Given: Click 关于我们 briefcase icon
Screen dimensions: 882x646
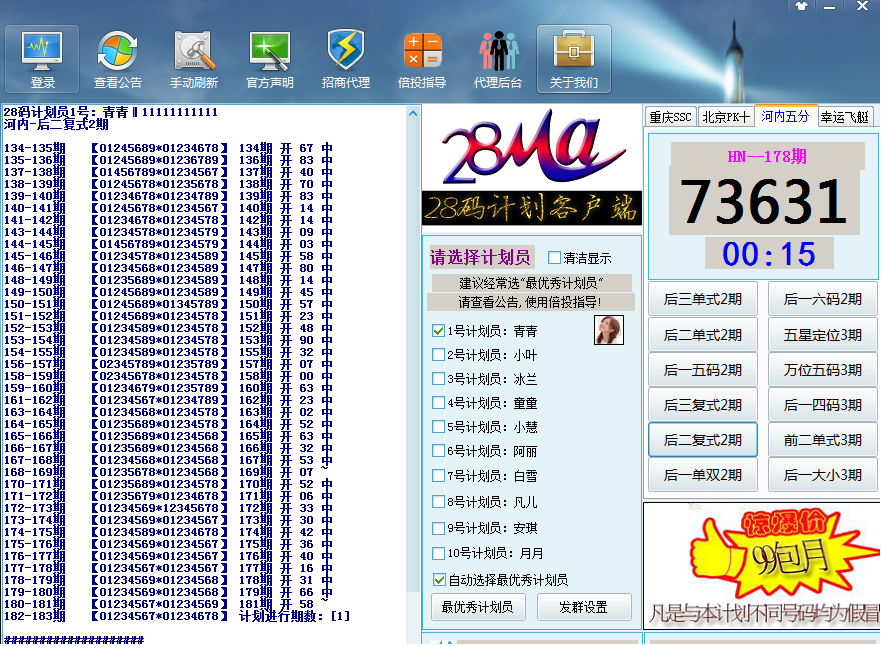Looking at the screenshot, I should (x=574, y=50).
